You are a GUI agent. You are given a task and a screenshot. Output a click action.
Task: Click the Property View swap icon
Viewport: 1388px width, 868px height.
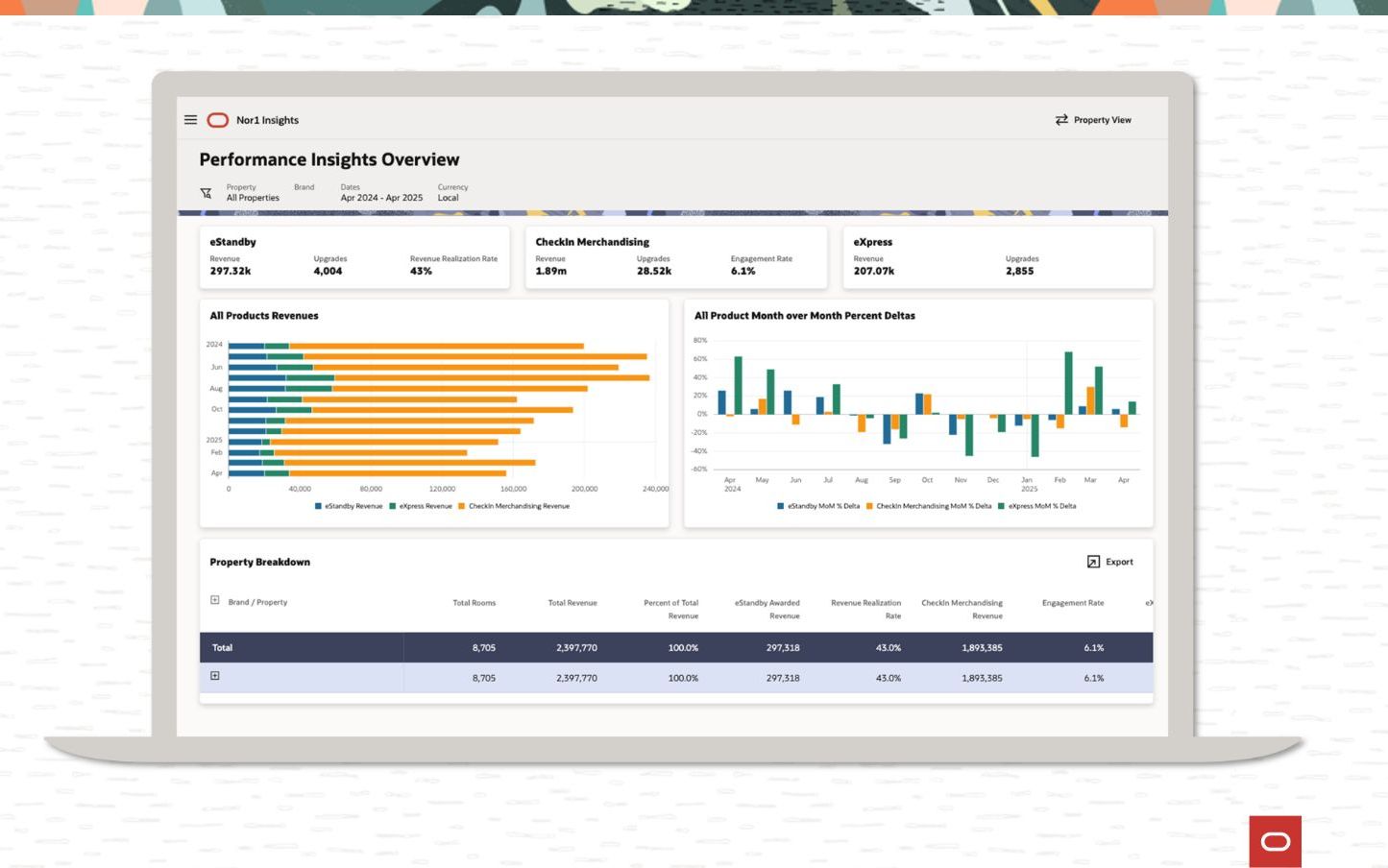click(x=1061, y=120)
